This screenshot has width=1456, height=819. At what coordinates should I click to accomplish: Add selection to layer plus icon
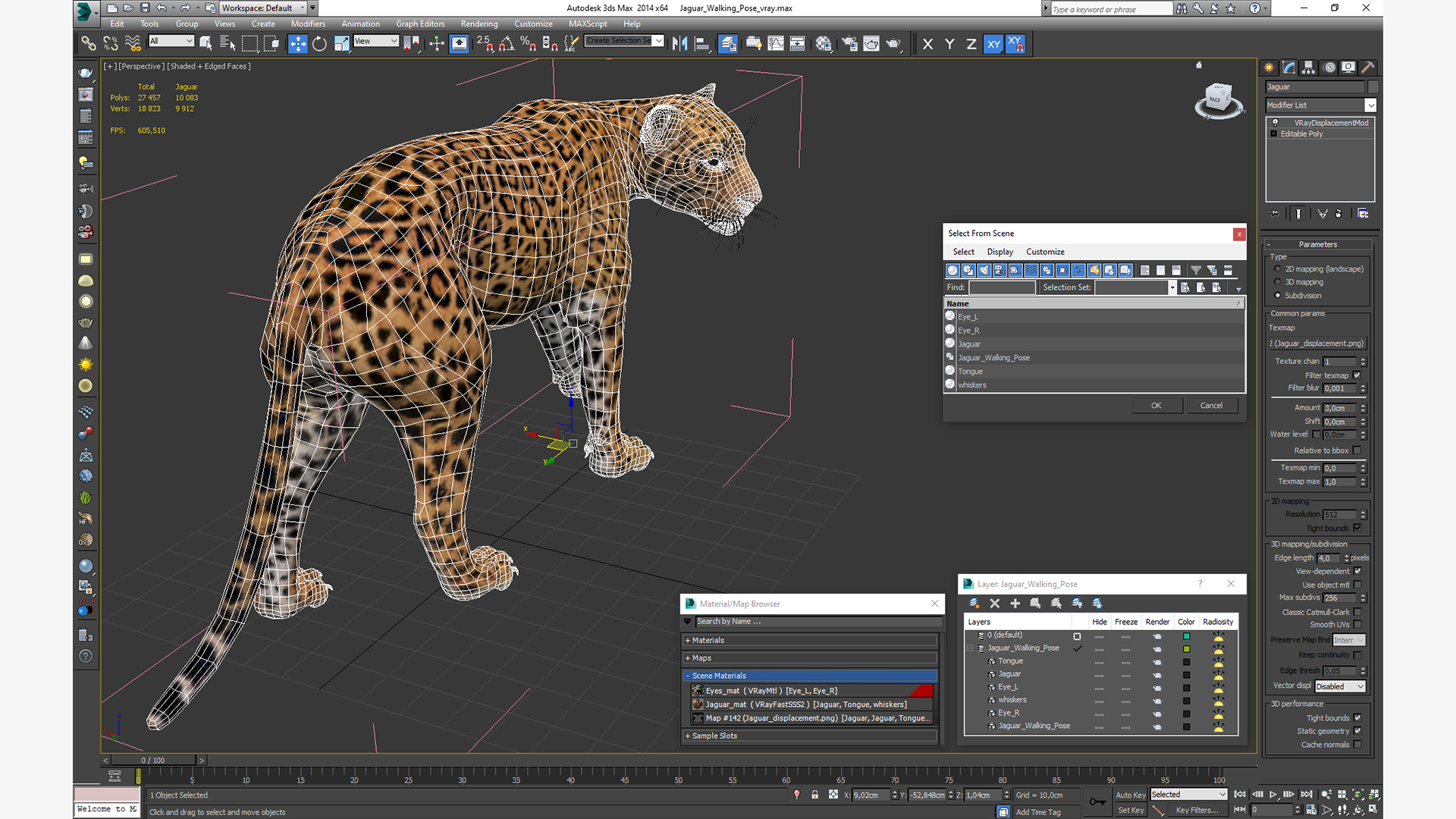click(1015, 603)
